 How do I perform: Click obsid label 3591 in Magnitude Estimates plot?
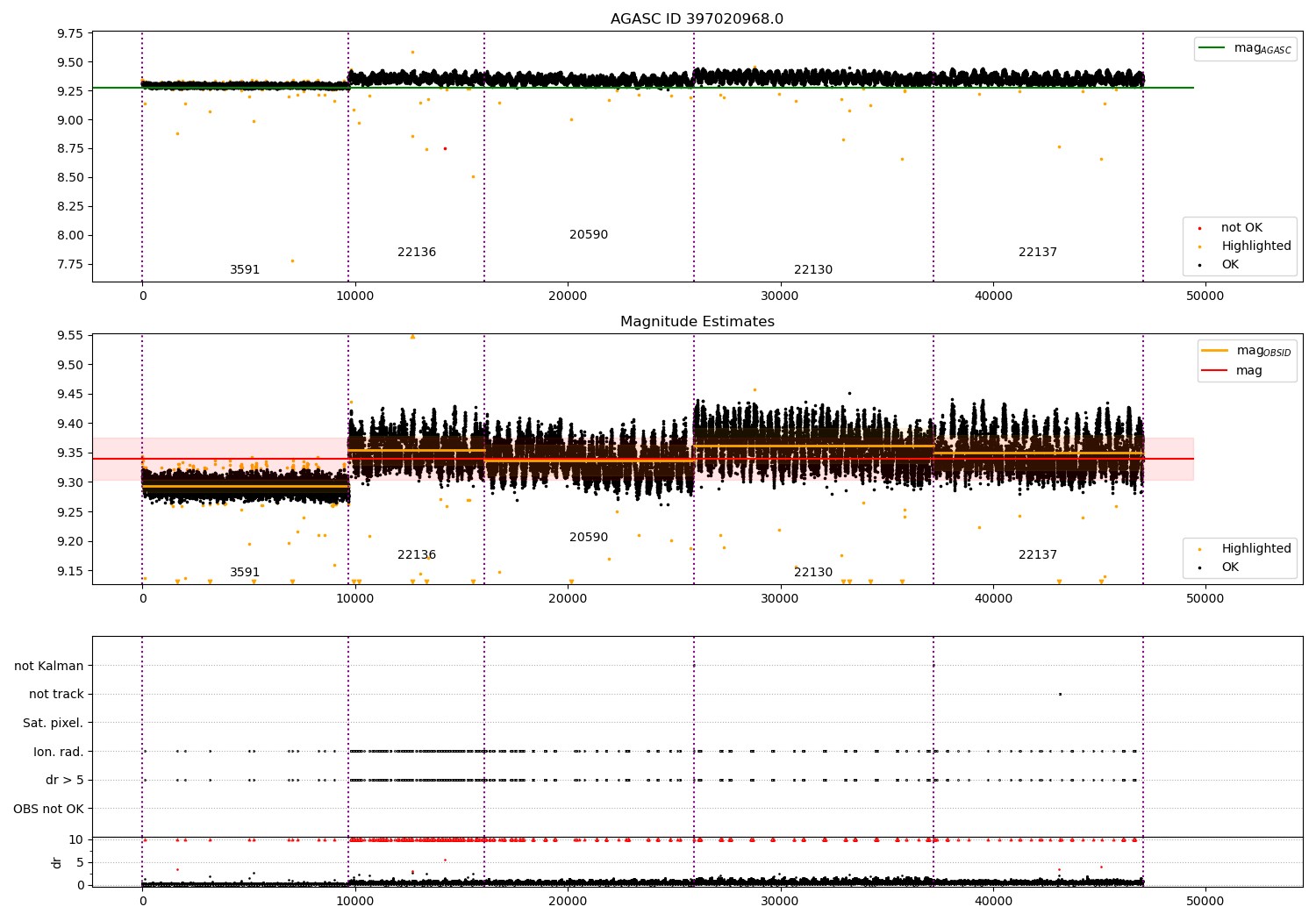pos(245,573)
